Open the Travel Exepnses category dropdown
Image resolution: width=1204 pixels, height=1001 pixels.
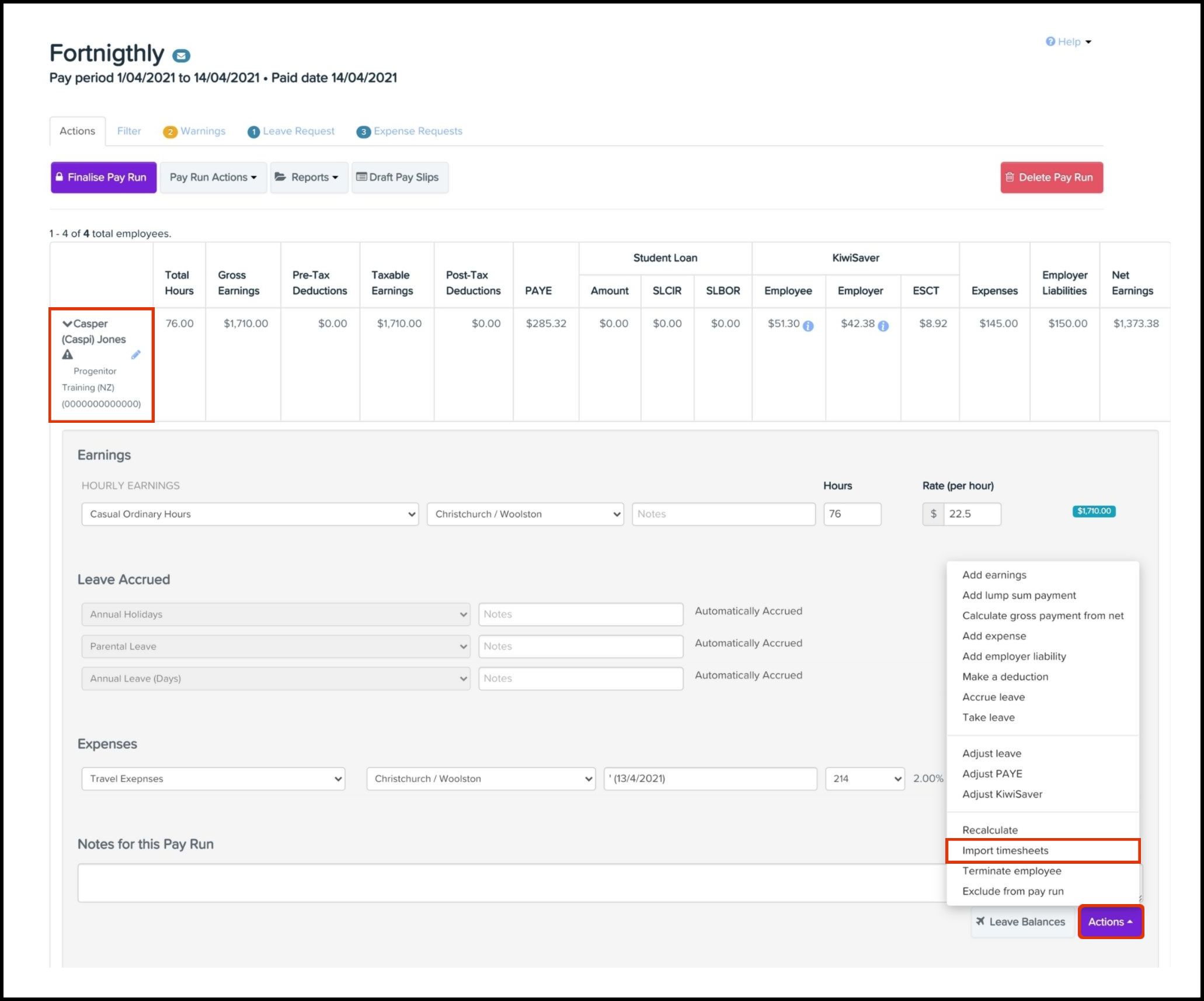pos(213,778)
